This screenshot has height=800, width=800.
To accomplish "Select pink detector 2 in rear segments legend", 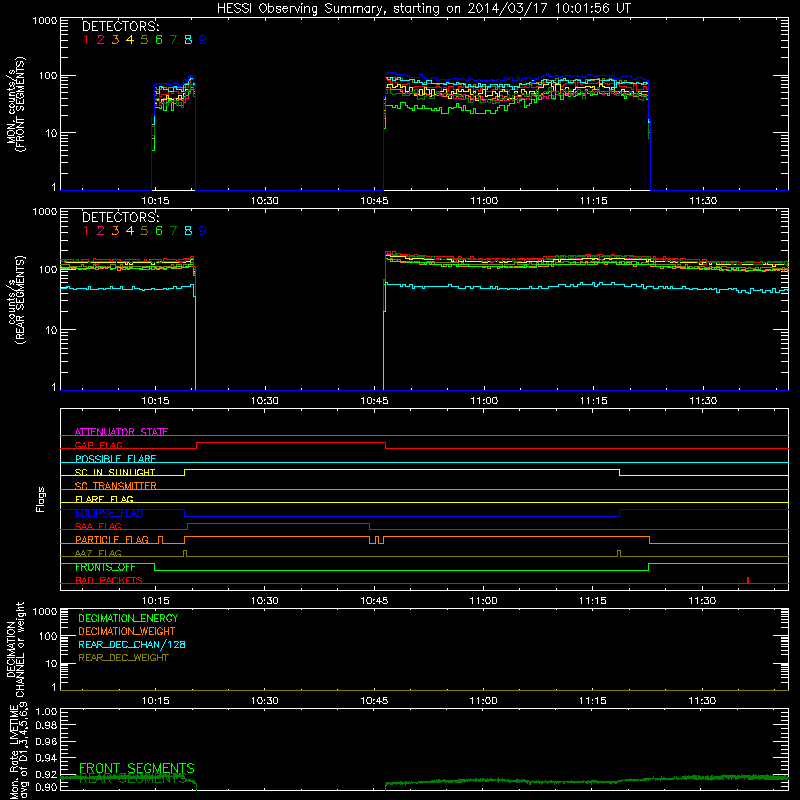I will [101, 231].
